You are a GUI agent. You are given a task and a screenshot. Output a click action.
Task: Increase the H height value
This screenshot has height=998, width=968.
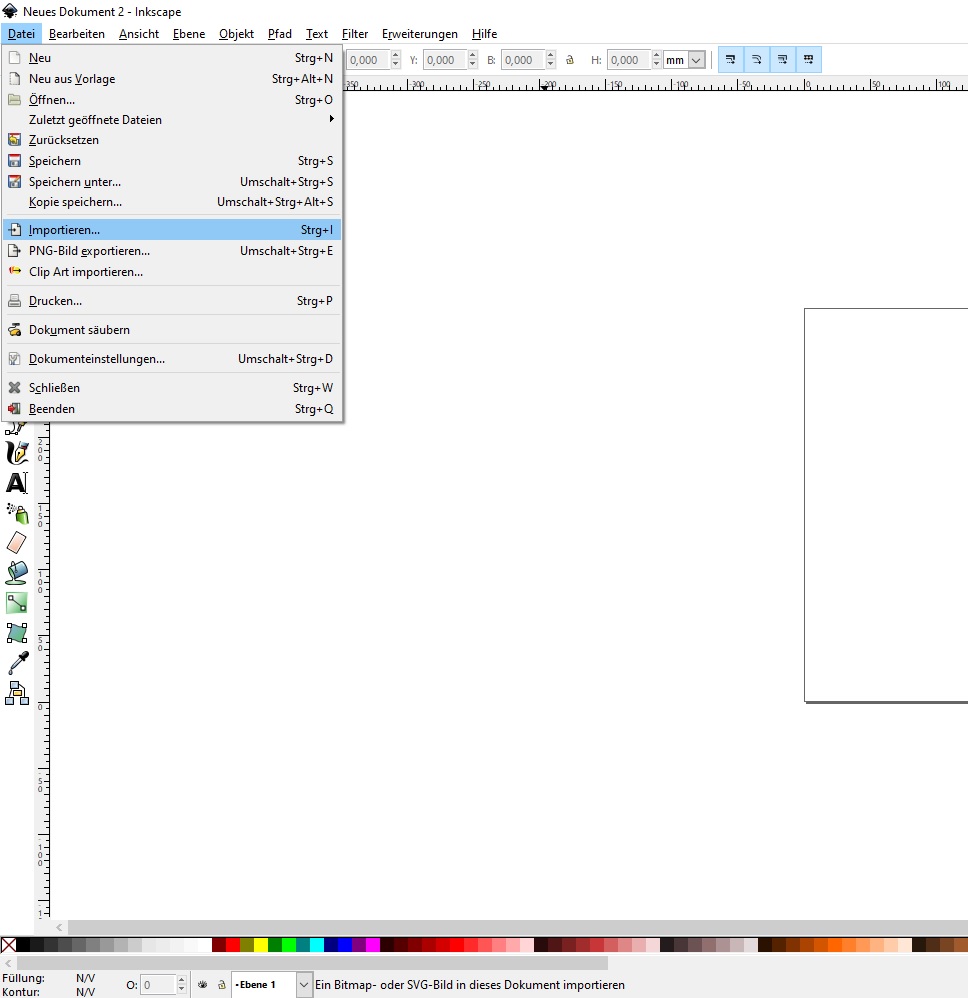657,55
